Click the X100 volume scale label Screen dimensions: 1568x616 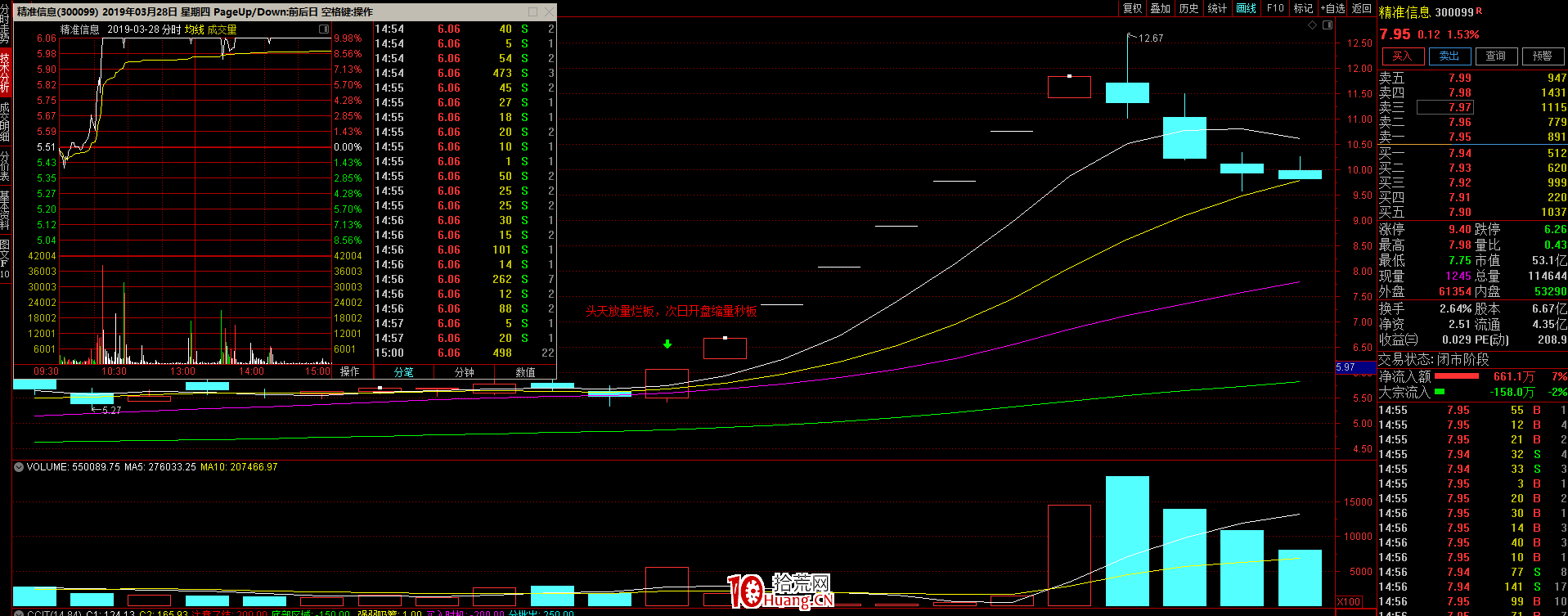pos(1349,602)
